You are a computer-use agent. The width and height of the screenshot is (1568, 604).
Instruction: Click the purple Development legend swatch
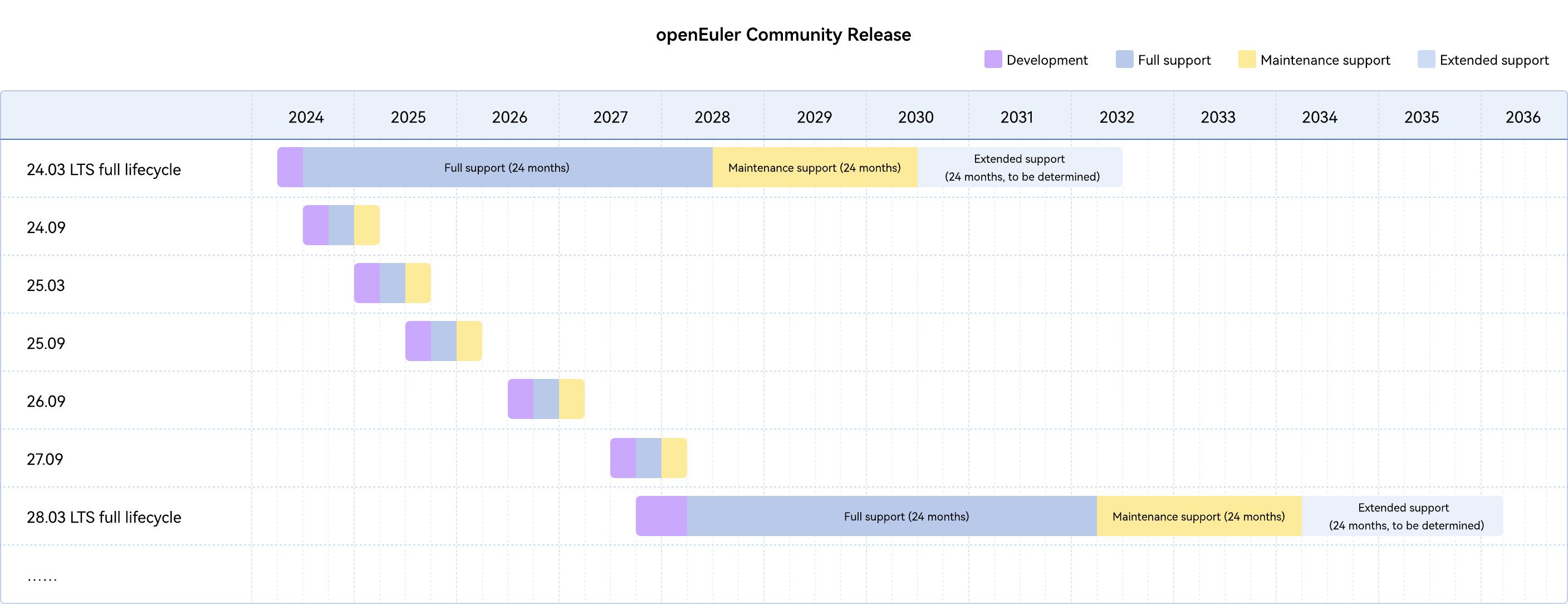point(993,59)
